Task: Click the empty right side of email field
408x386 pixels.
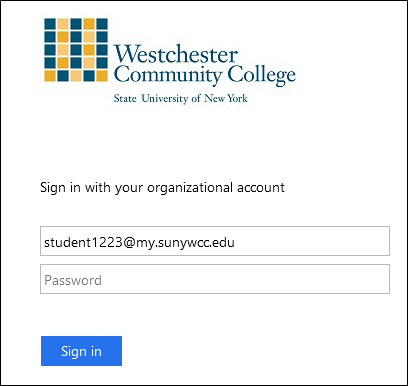Action: pos(312,241)
